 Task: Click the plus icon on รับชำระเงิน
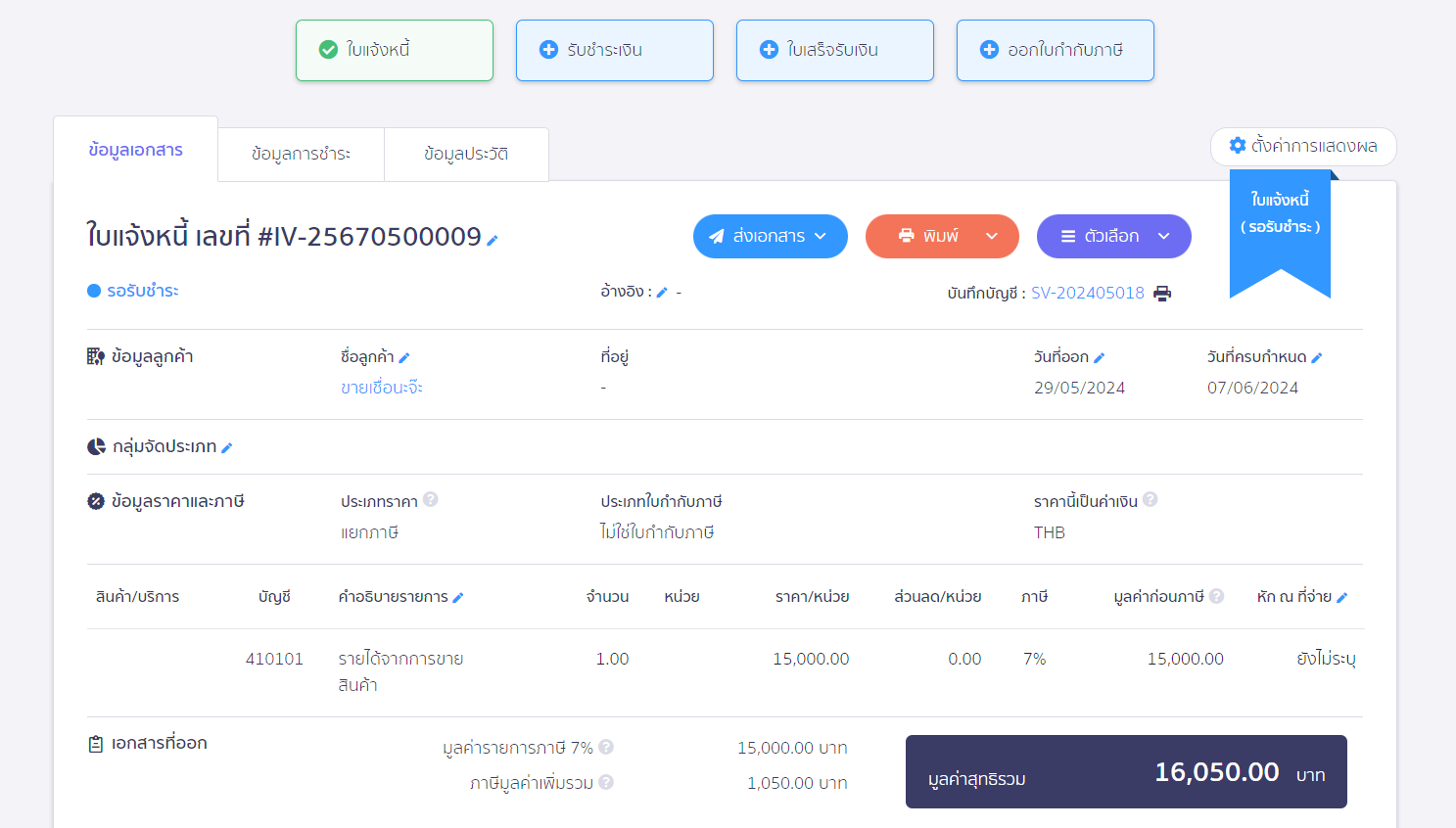(x=548, y=49)
